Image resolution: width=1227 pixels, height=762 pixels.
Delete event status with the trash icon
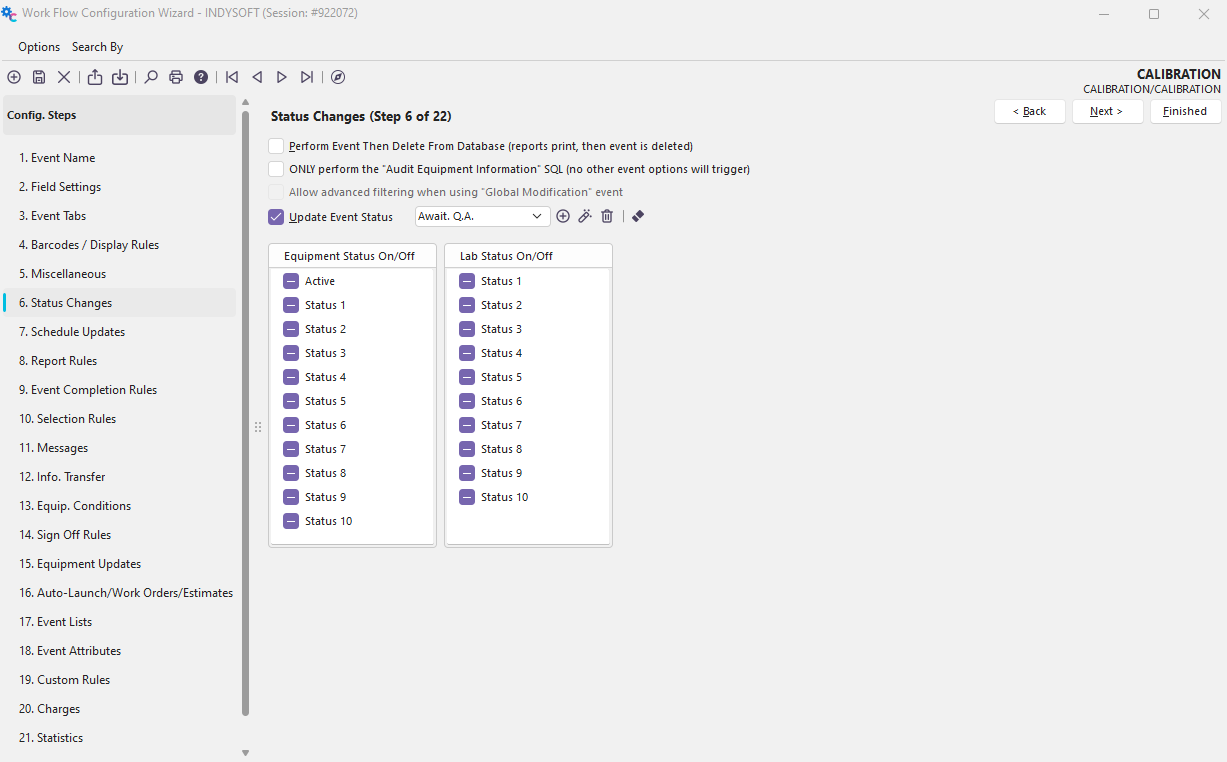(607, 216)
